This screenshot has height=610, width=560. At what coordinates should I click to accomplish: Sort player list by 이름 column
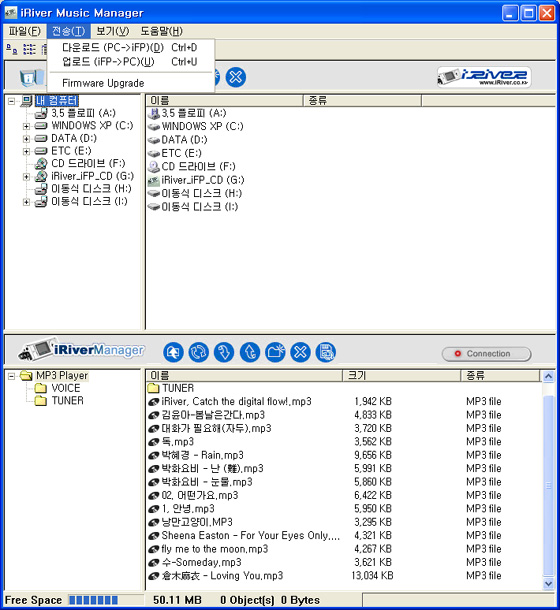coord(244,375)
